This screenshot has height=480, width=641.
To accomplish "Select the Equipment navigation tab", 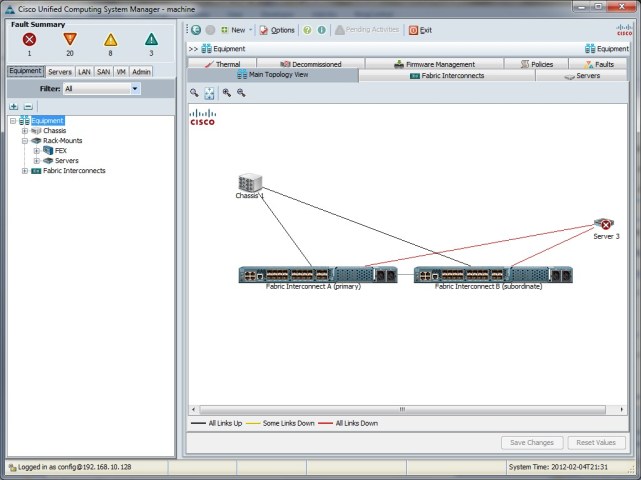I will pos(25,71).
